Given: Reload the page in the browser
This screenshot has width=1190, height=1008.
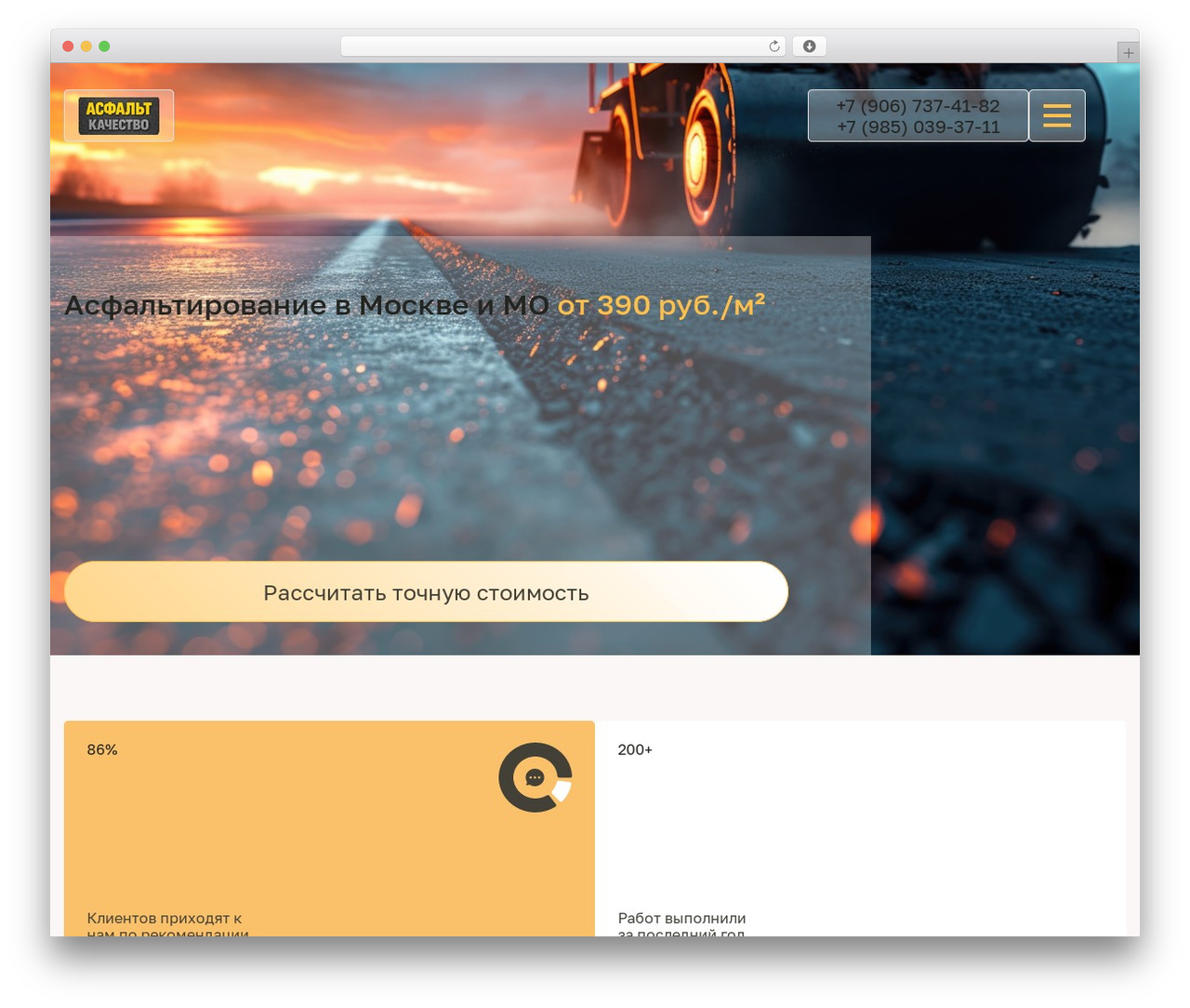Looking at the screenshot, I should [x=774, y=46].
